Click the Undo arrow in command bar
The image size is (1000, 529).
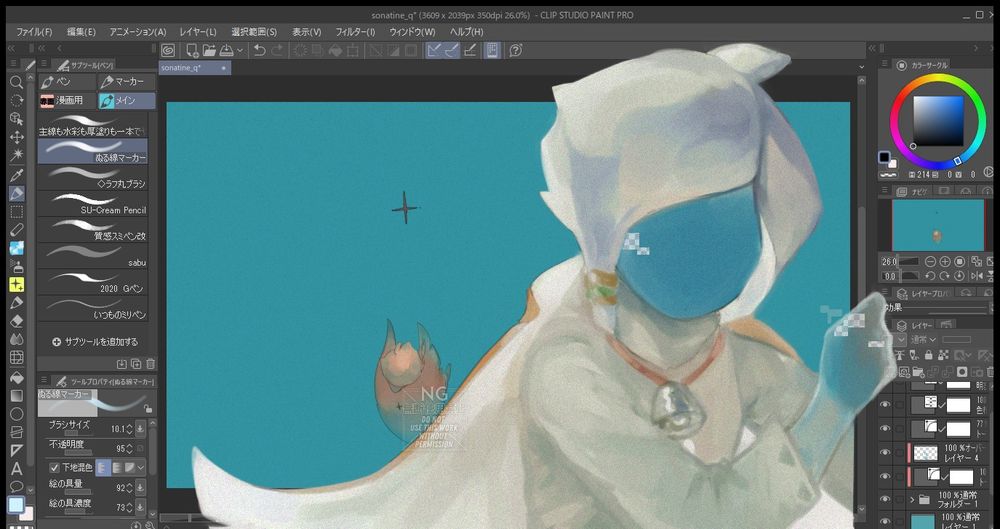259,50
